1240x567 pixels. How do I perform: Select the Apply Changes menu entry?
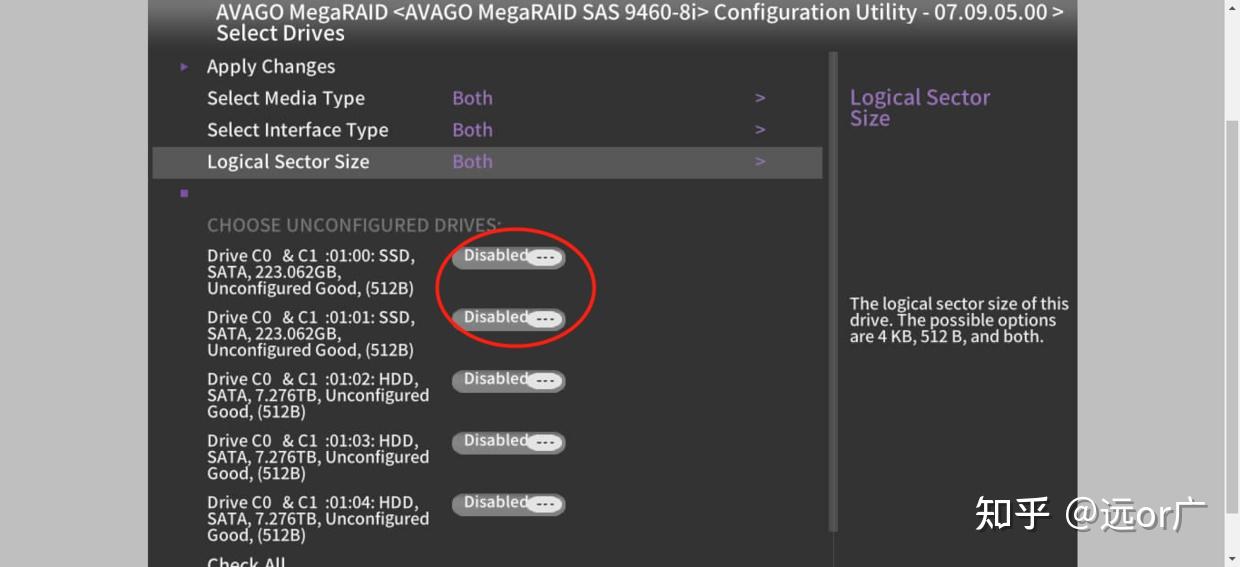[271, 67]
